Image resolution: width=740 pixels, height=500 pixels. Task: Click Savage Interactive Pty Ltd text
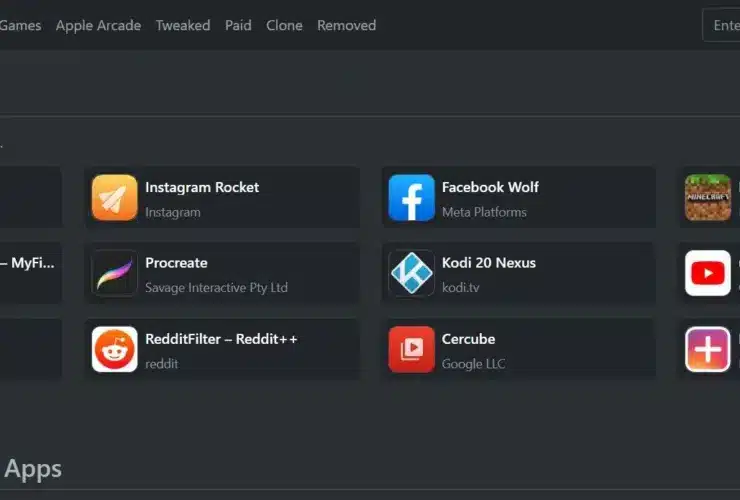click(216, 288)
